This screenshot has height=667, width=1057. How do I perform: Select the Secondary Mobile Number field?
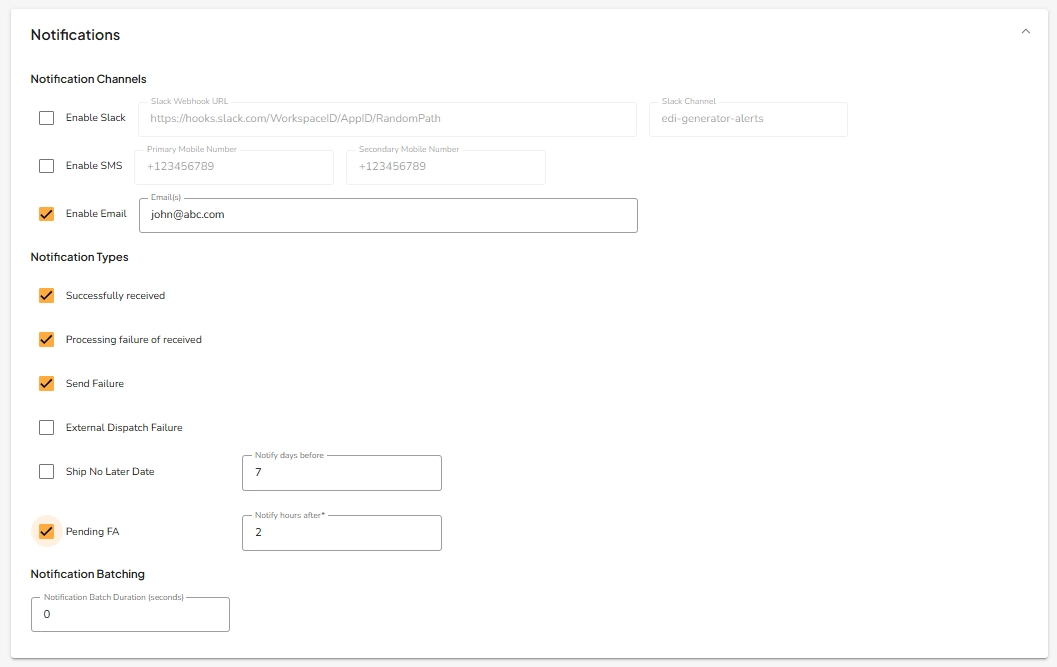point(445,166)
